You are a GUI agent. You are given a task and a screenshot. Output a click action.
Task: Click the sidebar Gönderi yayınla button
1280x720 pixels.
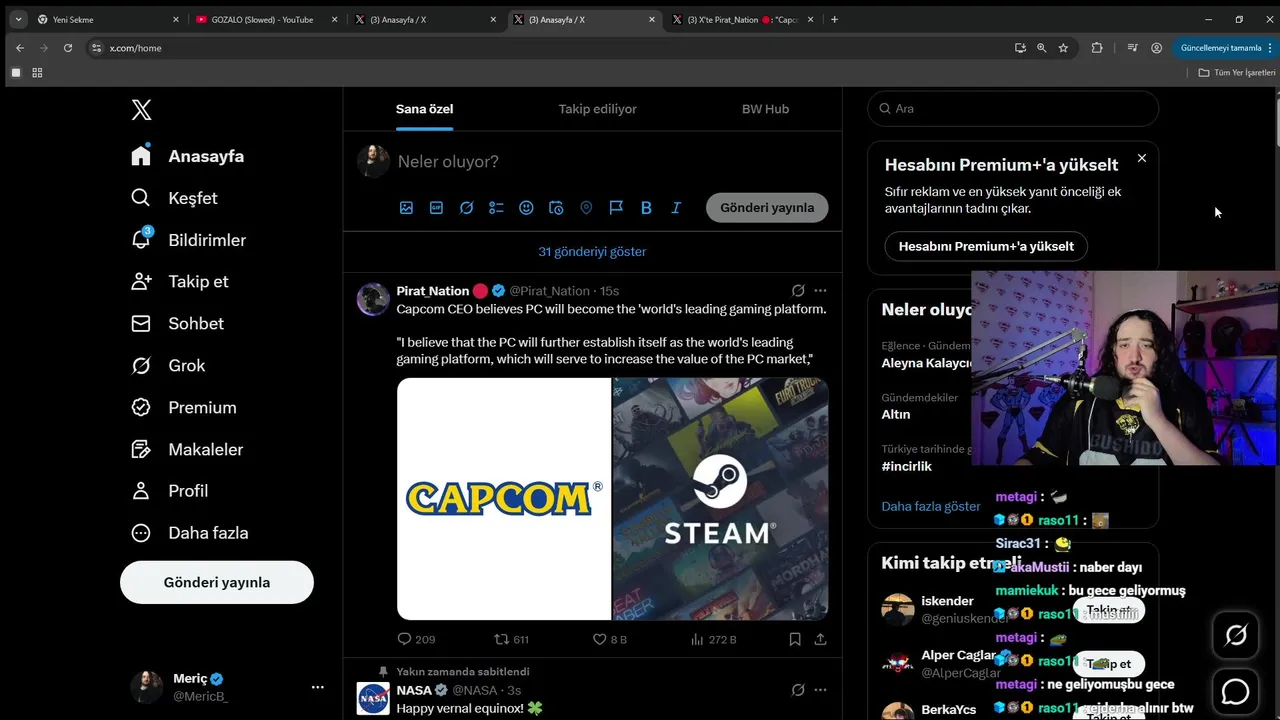coord(217,582)
